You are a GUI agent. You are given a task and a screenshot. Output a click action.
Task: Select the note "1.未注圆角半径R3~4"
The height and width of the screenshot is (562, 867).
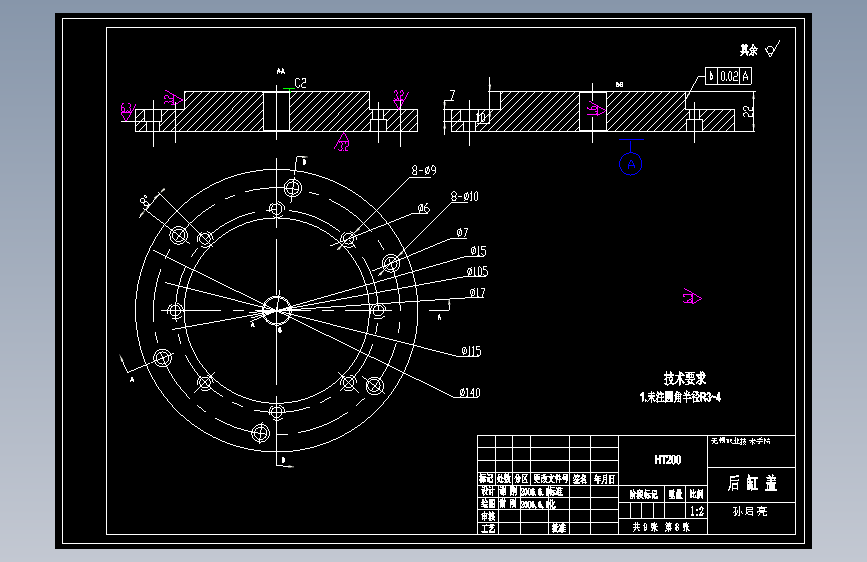click(680, 397)
